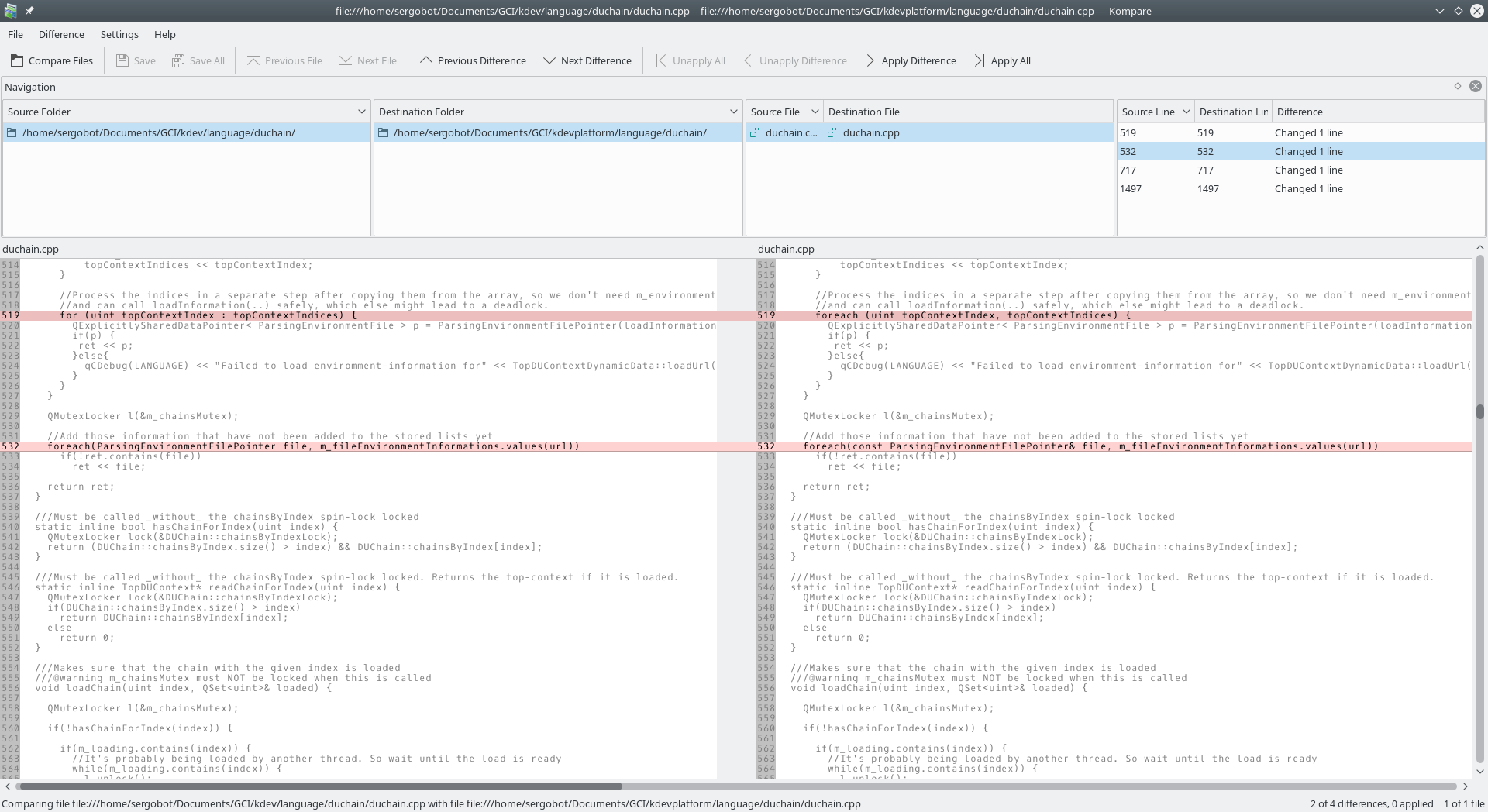
Task: Go to Previous File using its toolbar icon
Action: pyautogui.click(x=252, y=60)
